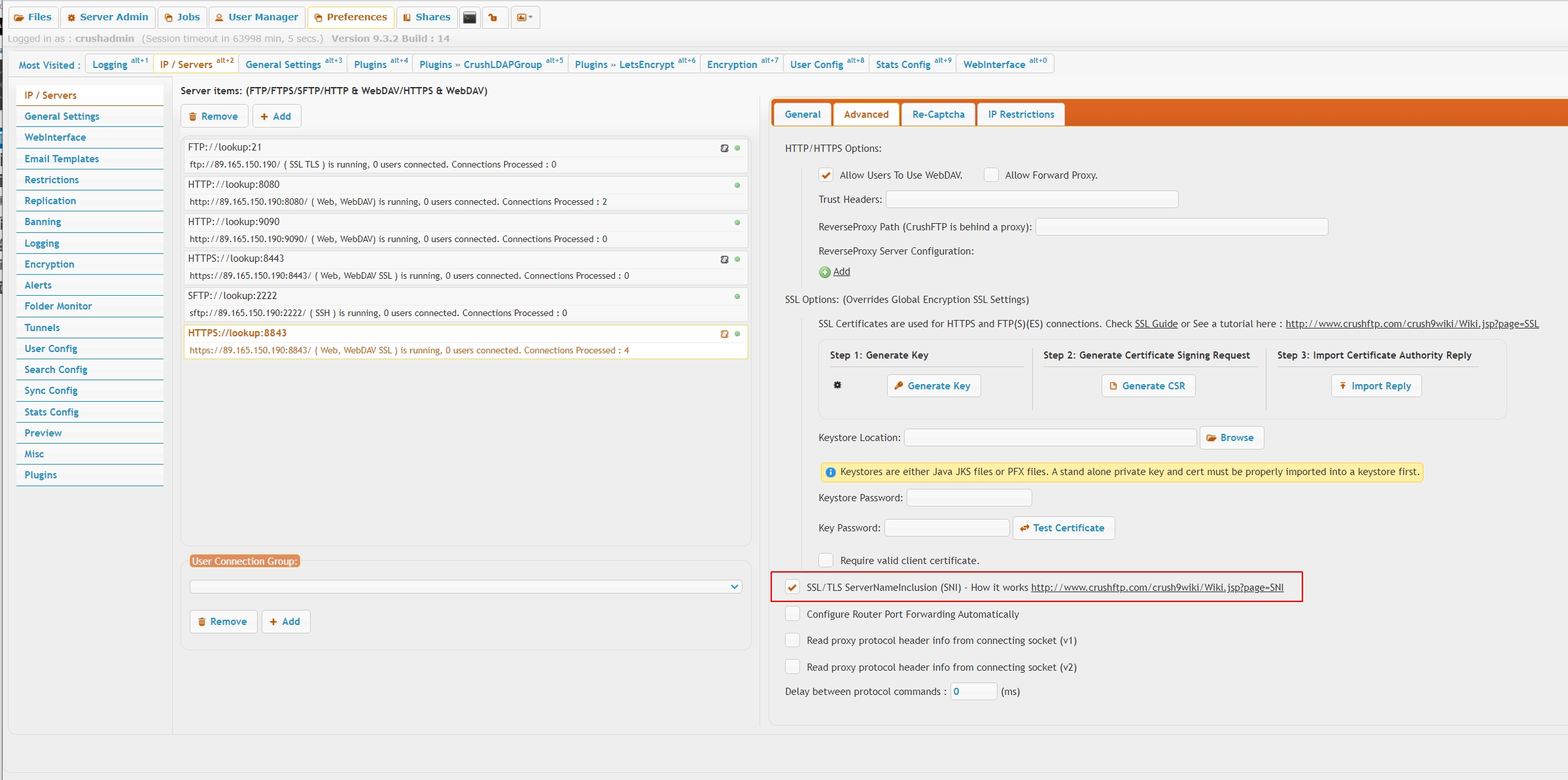Click Remove button above server list
This screenshot has height=780, width=1568.
[214, 116]
